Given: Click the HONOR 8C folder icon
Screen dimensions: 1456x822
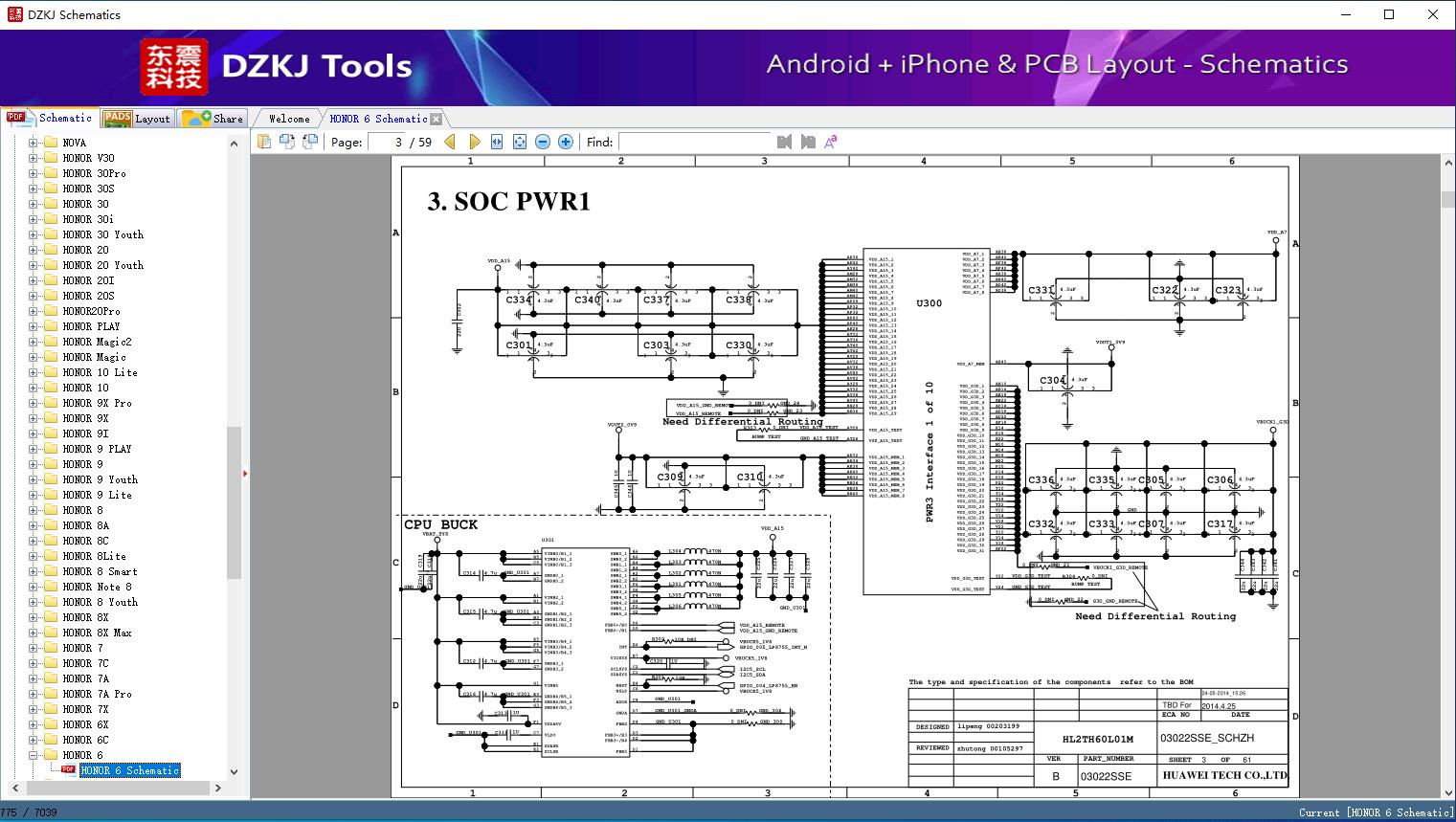Looking at the screenshot, I should click(51, 541).
